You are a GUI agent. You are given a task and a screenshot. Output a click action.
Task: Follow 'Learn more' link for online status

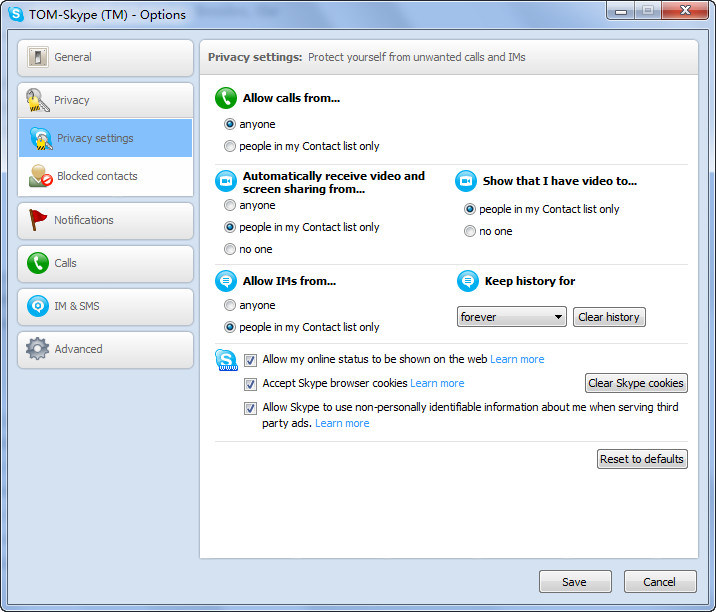pos(517,359)
